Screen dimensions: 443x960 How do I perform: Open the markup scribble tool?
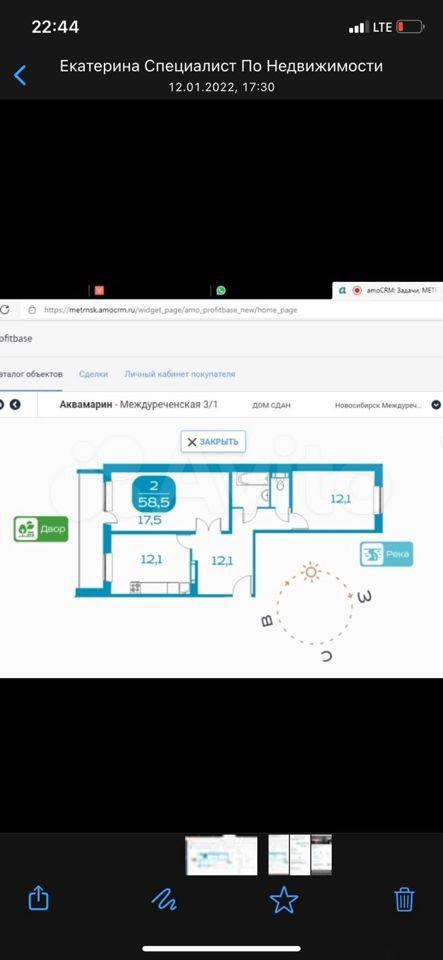164,899
